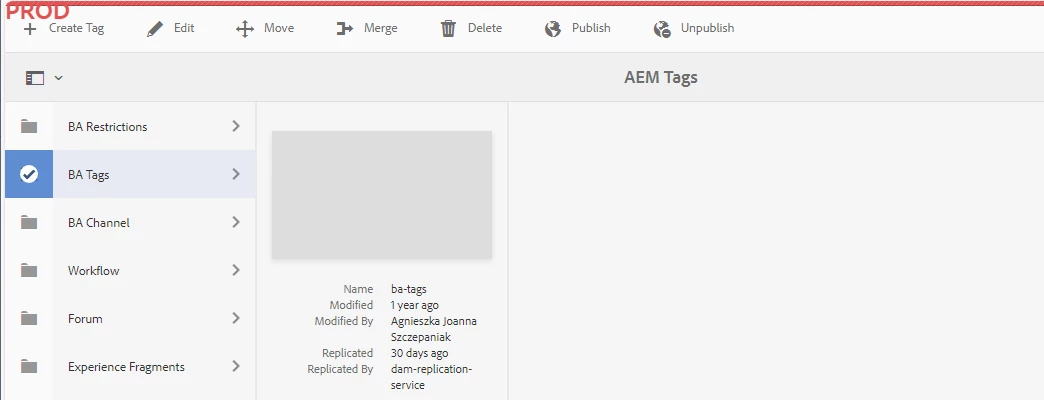Open the rail view switcher icon
Screen dimensions: 1044x400
coord(35,79)
